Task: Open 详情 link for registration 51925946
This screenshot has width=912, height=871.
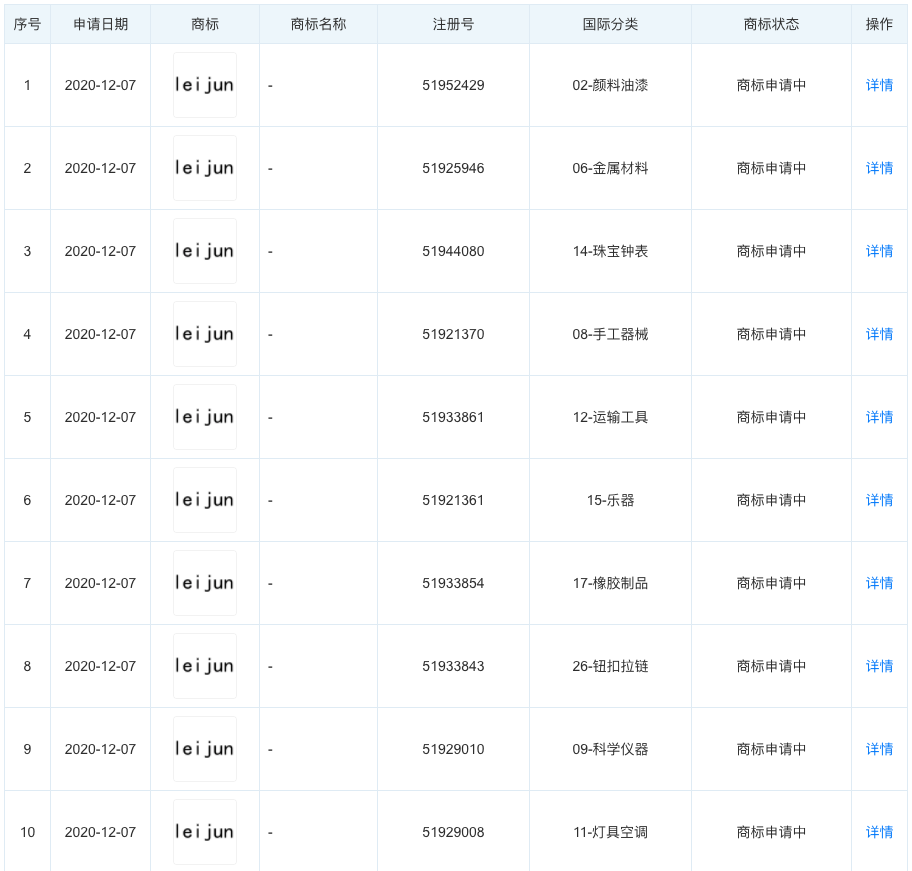Action: pos(879,168)
